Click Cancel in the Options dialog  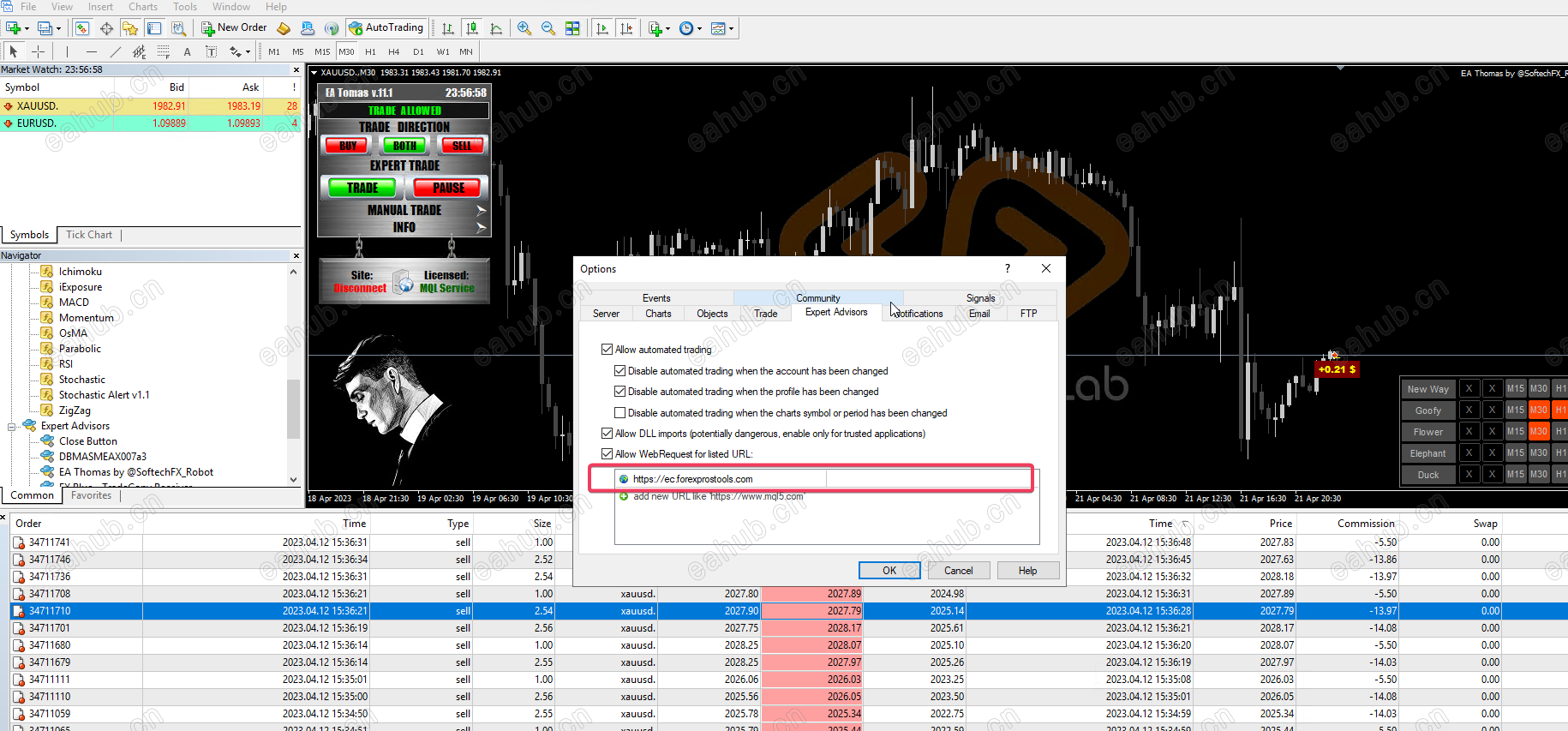tap(959, 571)
